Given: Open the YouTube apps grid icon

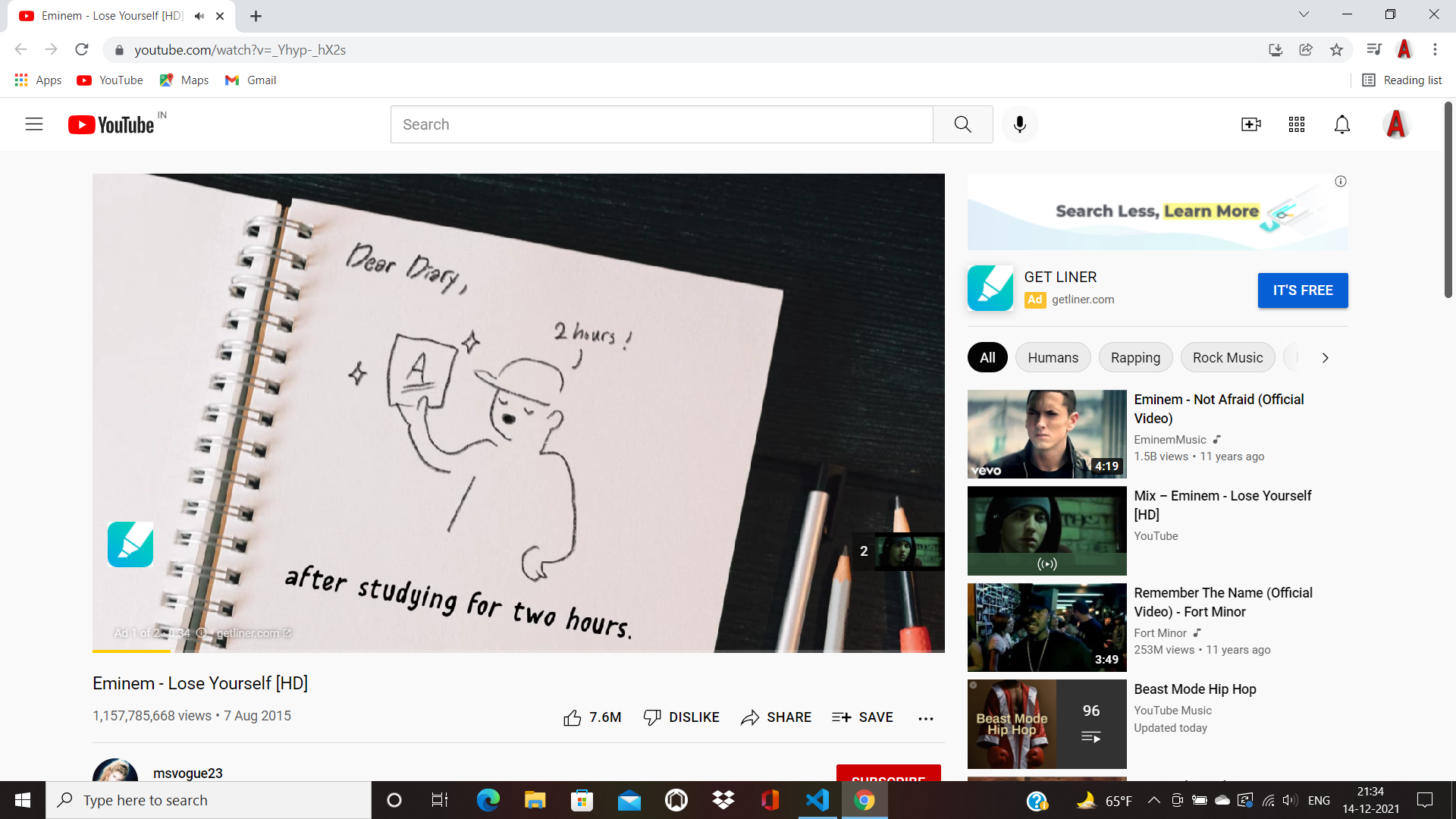Looking at the screenshot, I should [1297, 124].
